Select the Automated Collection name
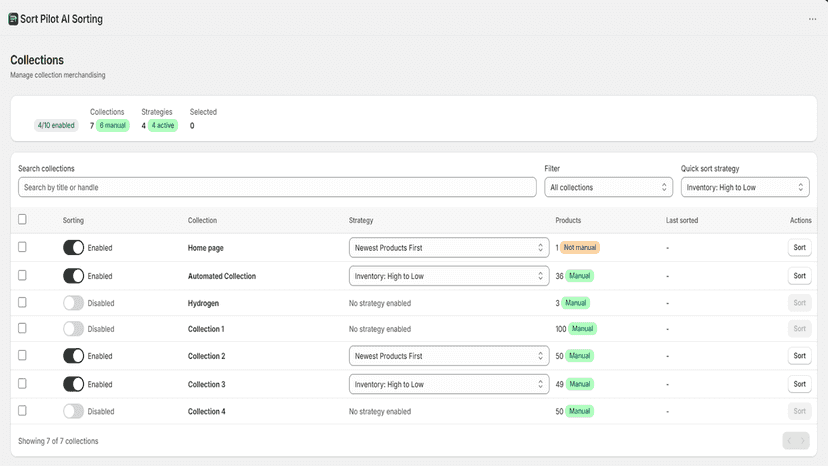 pos(222,276)
